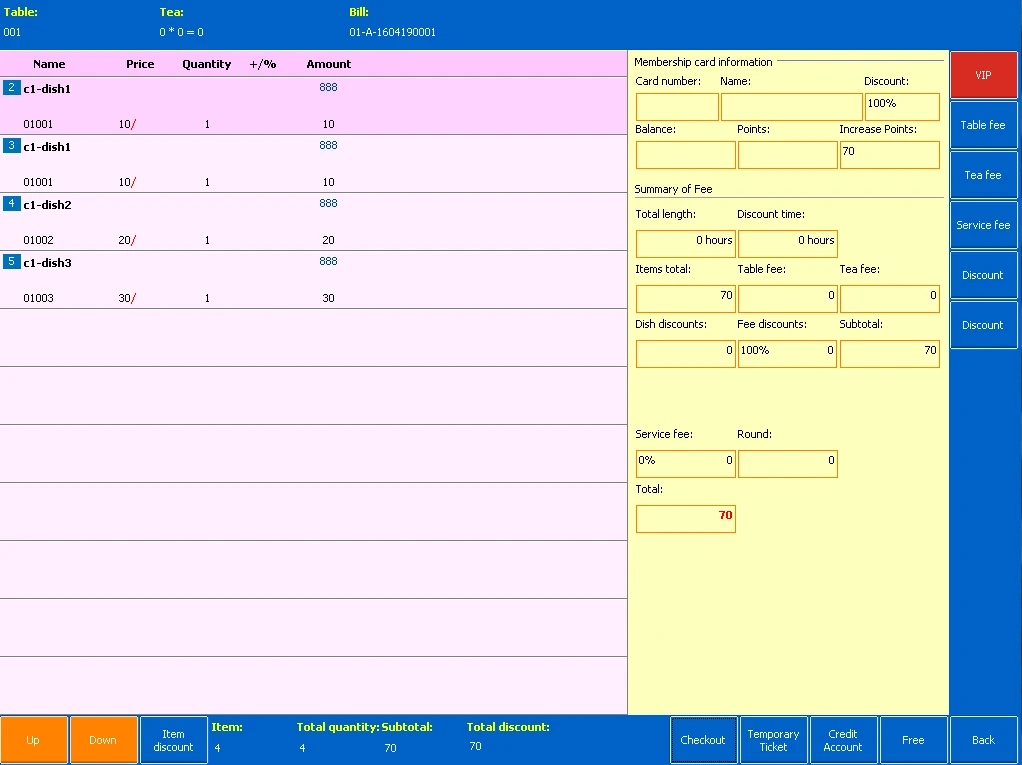Open the Tea fee function
The height and width of the screenshot is (765, 1022).
pos(983,174)
